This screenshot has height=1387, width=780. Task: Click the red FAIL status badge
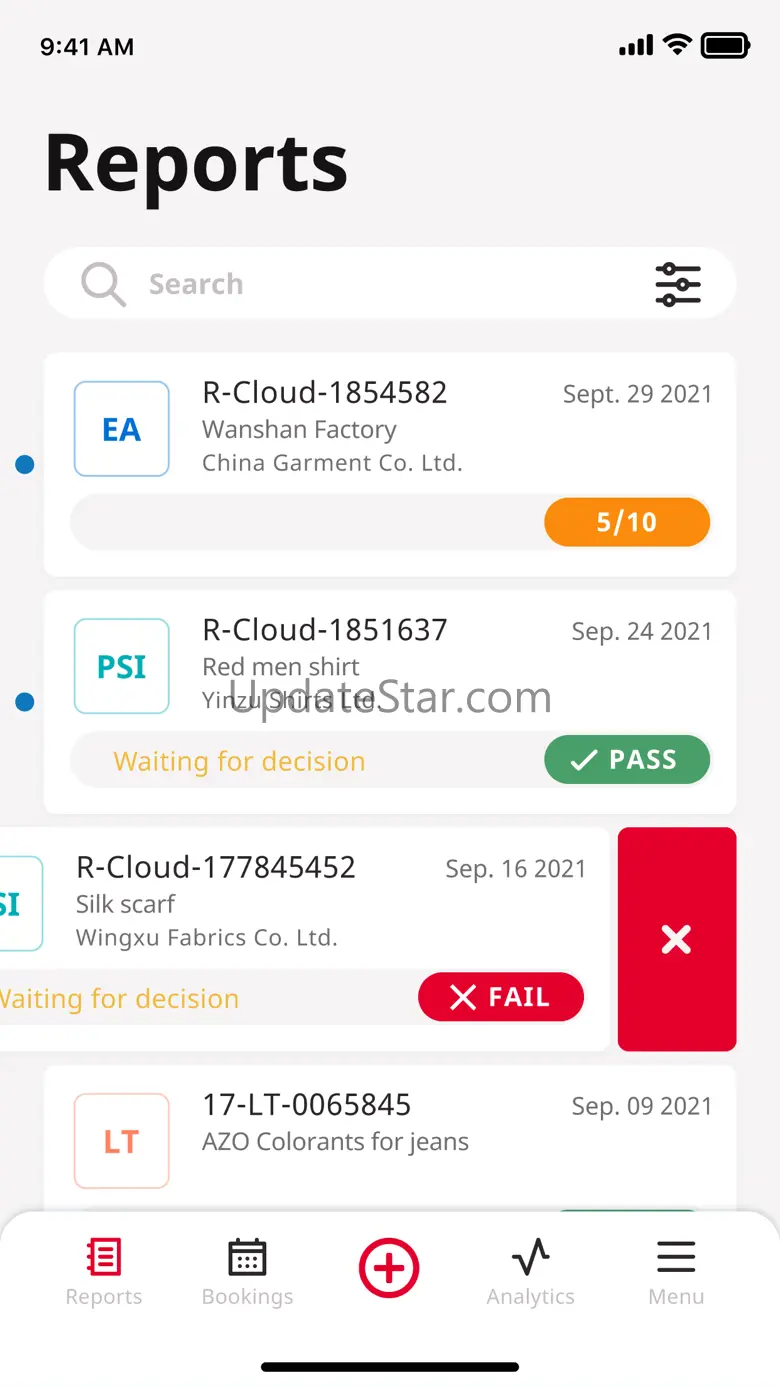[x=501, y=997]
